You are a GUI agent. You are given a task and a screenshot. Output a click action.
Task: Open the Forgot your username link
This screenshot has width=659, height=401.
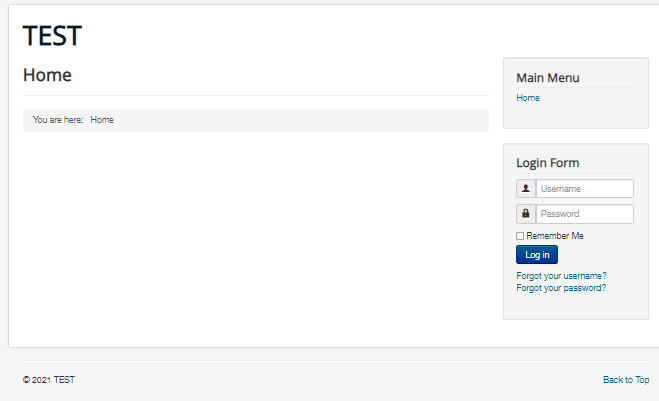tap(561, 276)
